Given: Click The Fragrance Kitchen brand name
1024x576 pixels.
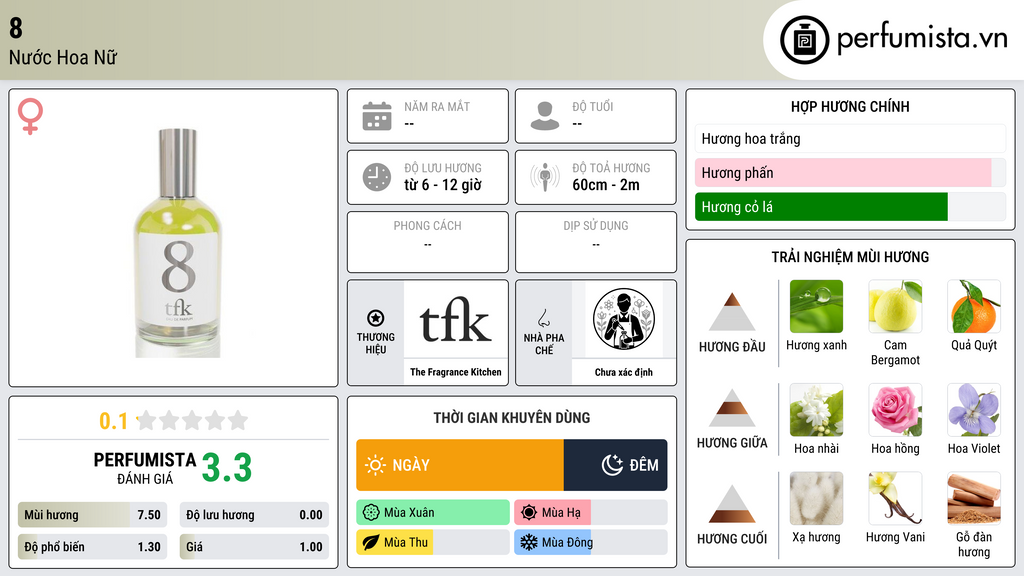Looking at the screenshot, I should (456, 372).
